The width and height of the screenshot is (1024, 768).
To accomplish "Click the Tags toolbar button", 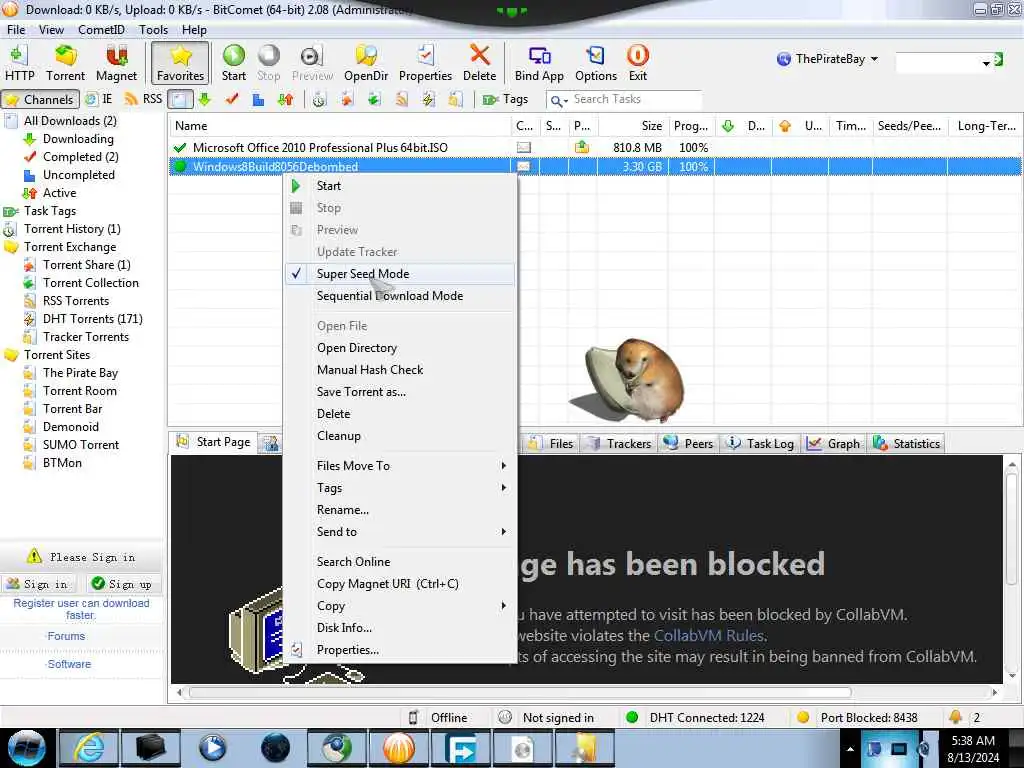I will point(505,99).
